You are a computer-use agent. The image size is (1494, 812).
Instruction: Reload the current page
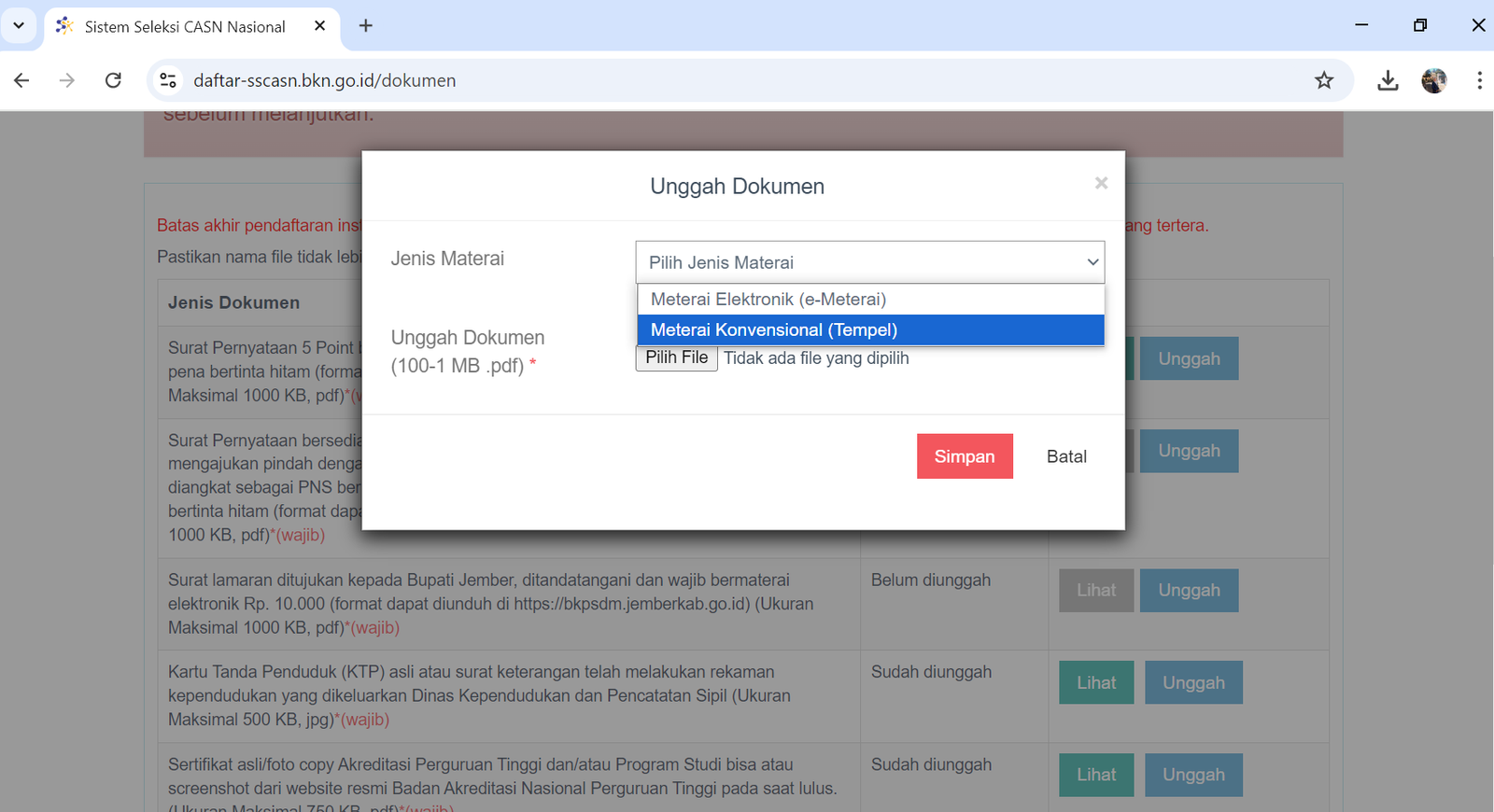(x=113, y=80)
